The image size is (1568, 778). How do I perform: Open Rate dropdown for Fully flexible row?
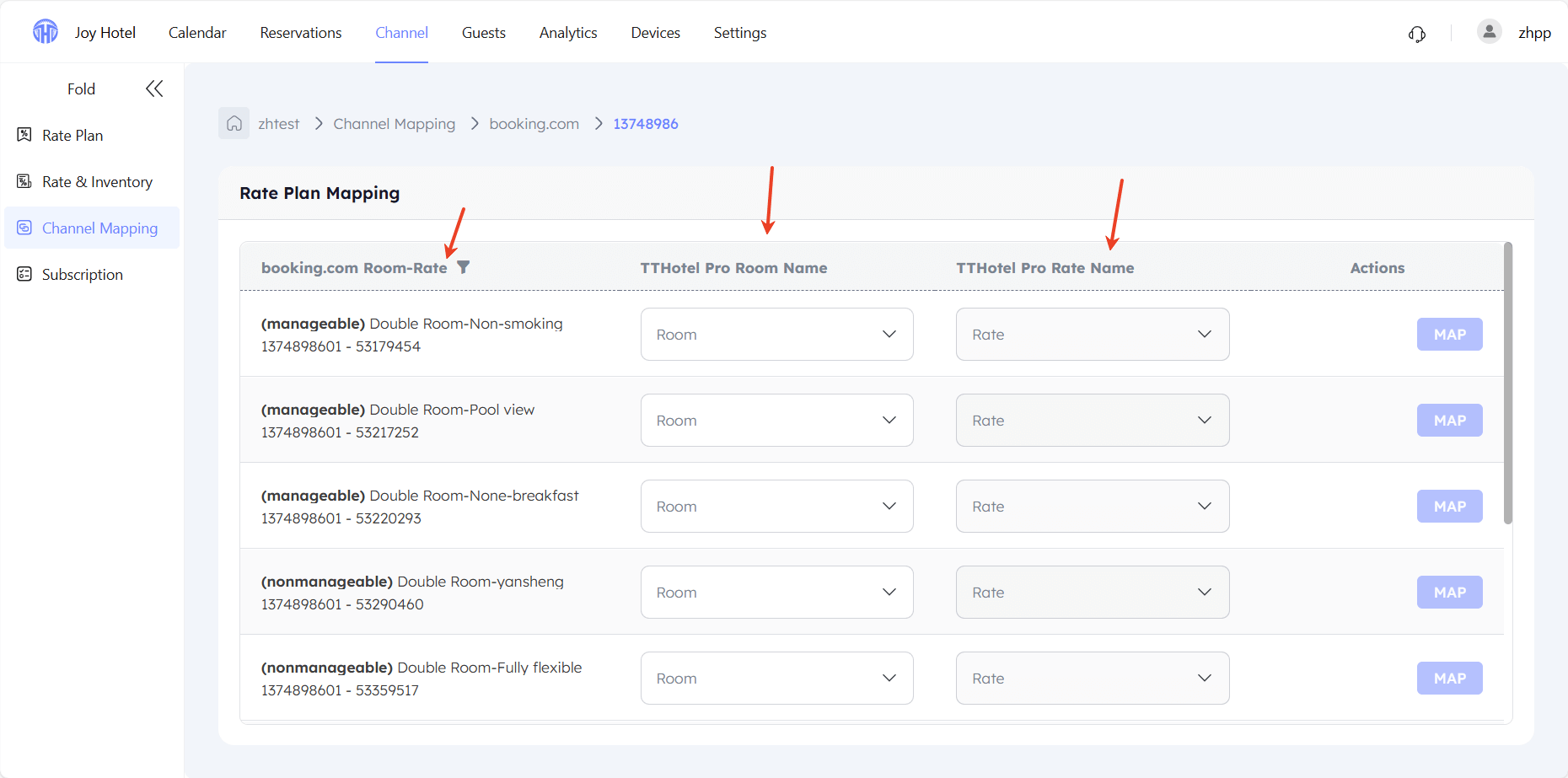pos(1093,678)
